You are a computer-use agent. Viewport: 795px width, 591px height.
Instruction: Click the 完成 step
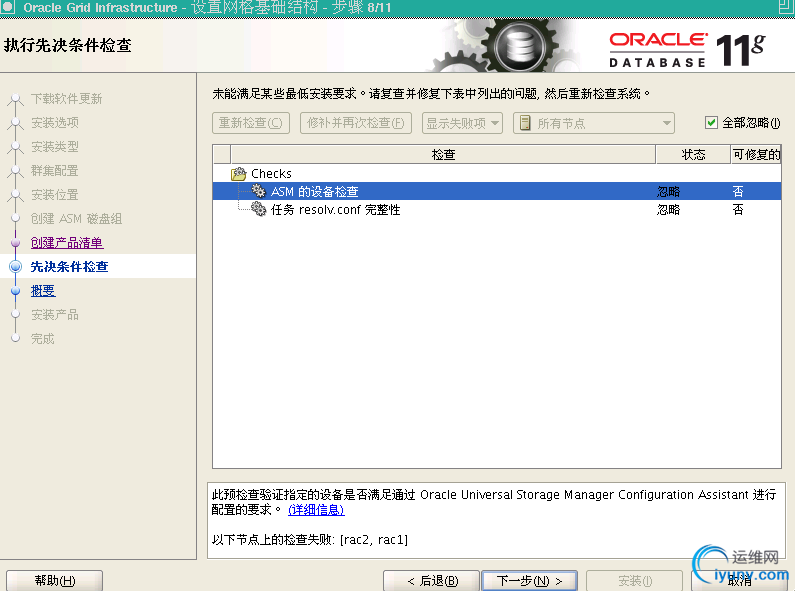click(x=43, y=339)
